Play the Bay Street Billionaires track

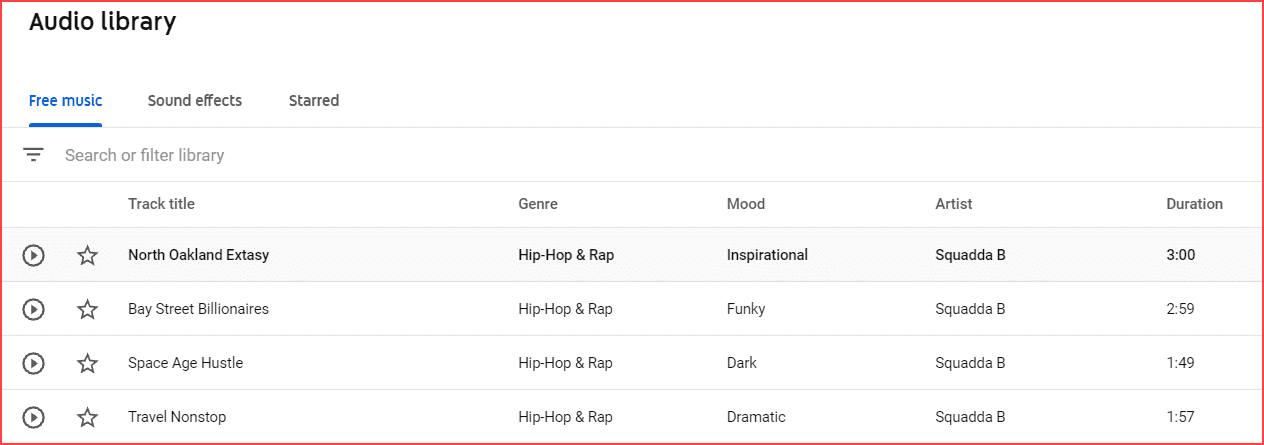(x=34, y=309)
